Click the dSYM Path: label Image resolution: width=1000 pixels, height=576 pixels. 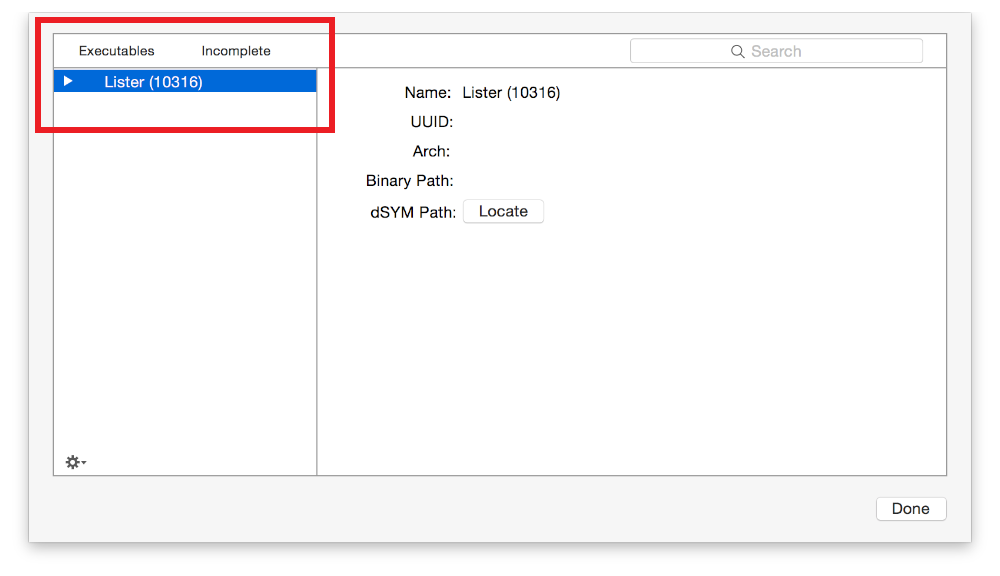pyautogui.click(x=413, y=212)
